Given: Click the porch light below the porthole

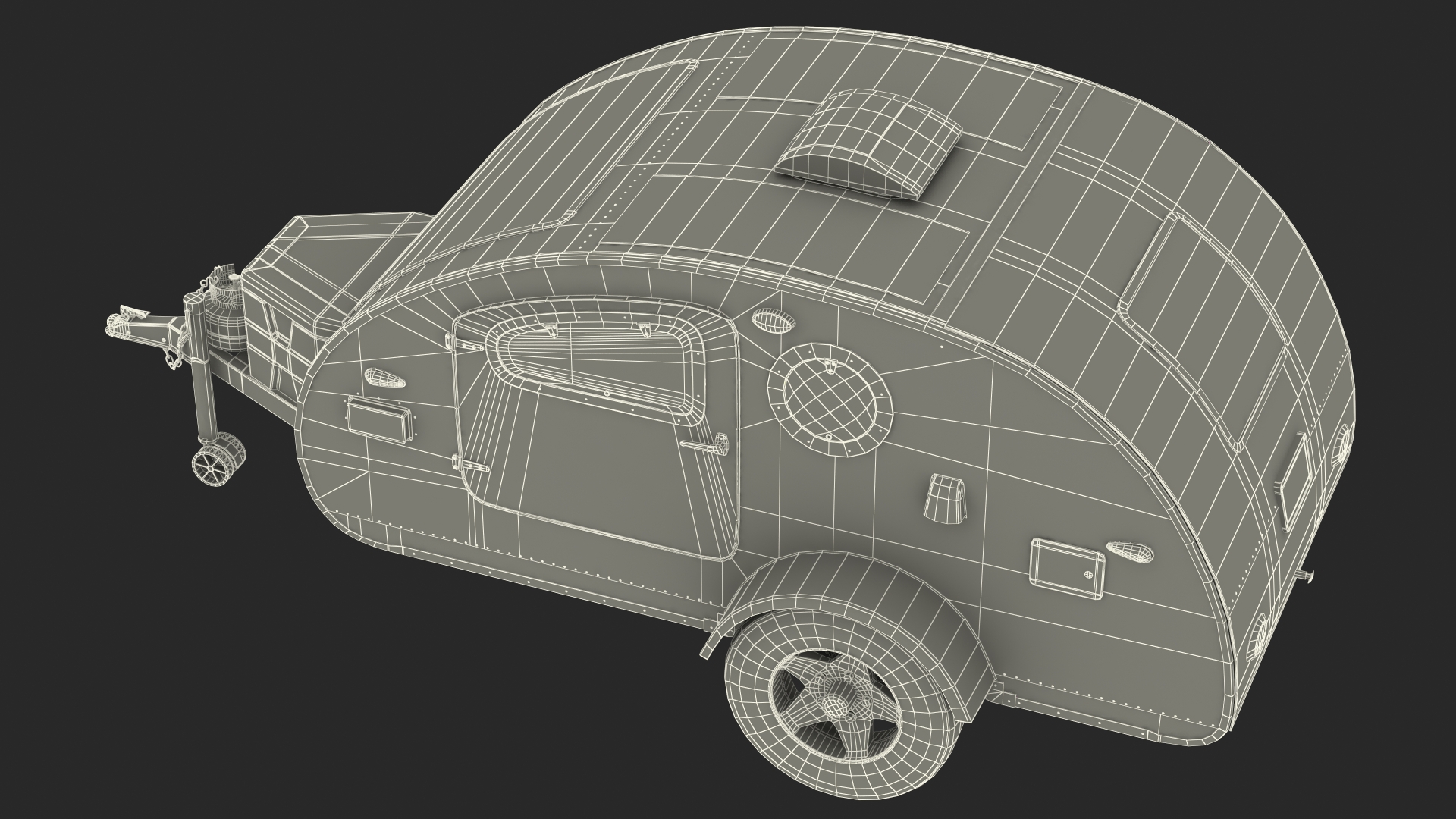Looking at the screenshot, I should coord(946,498).
